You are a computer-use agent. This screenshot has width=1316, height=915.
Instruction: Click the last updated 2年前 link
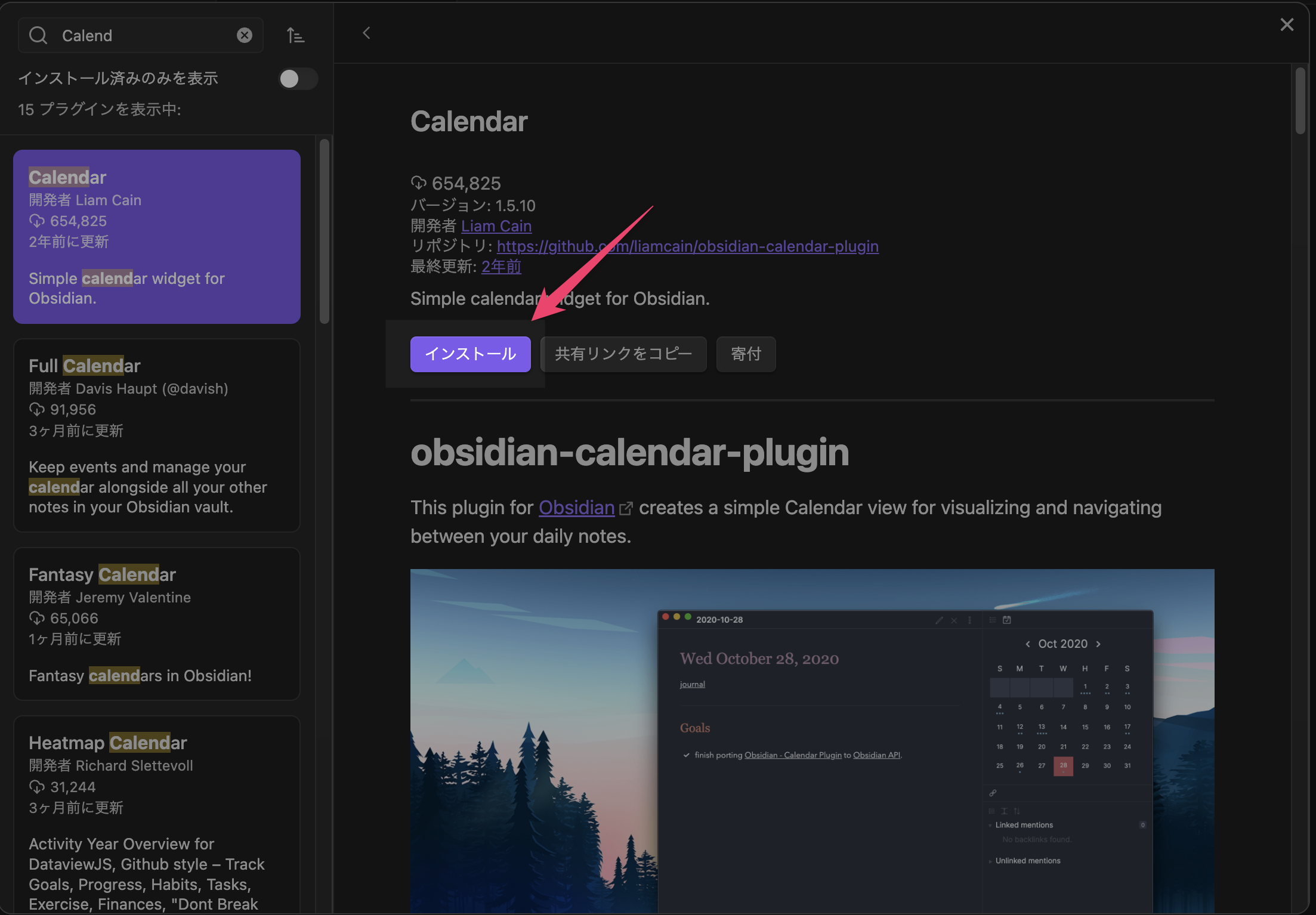point(501,267)
